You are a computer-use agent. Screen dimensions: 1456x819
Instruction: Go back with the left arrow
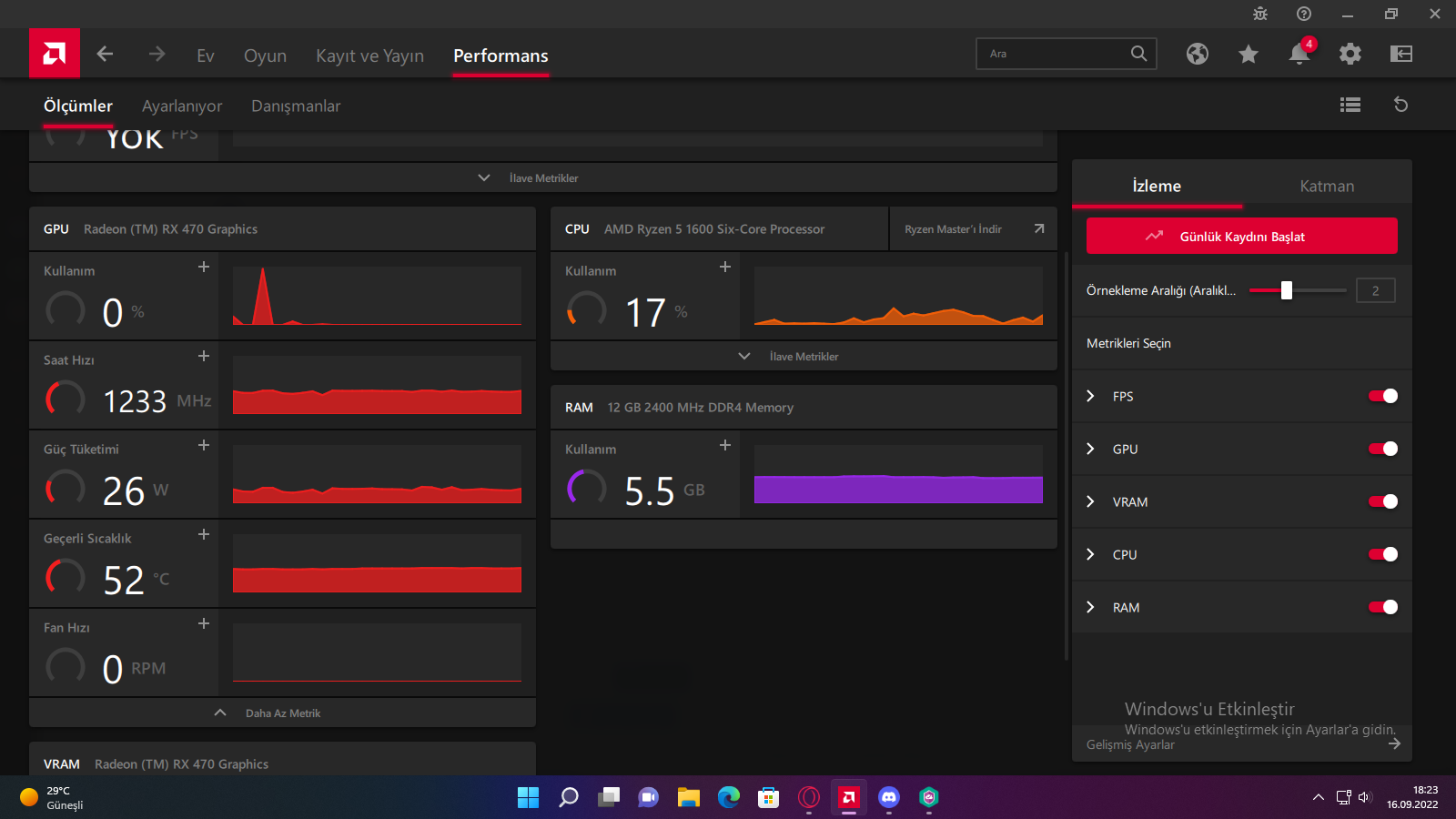point(105,55)
